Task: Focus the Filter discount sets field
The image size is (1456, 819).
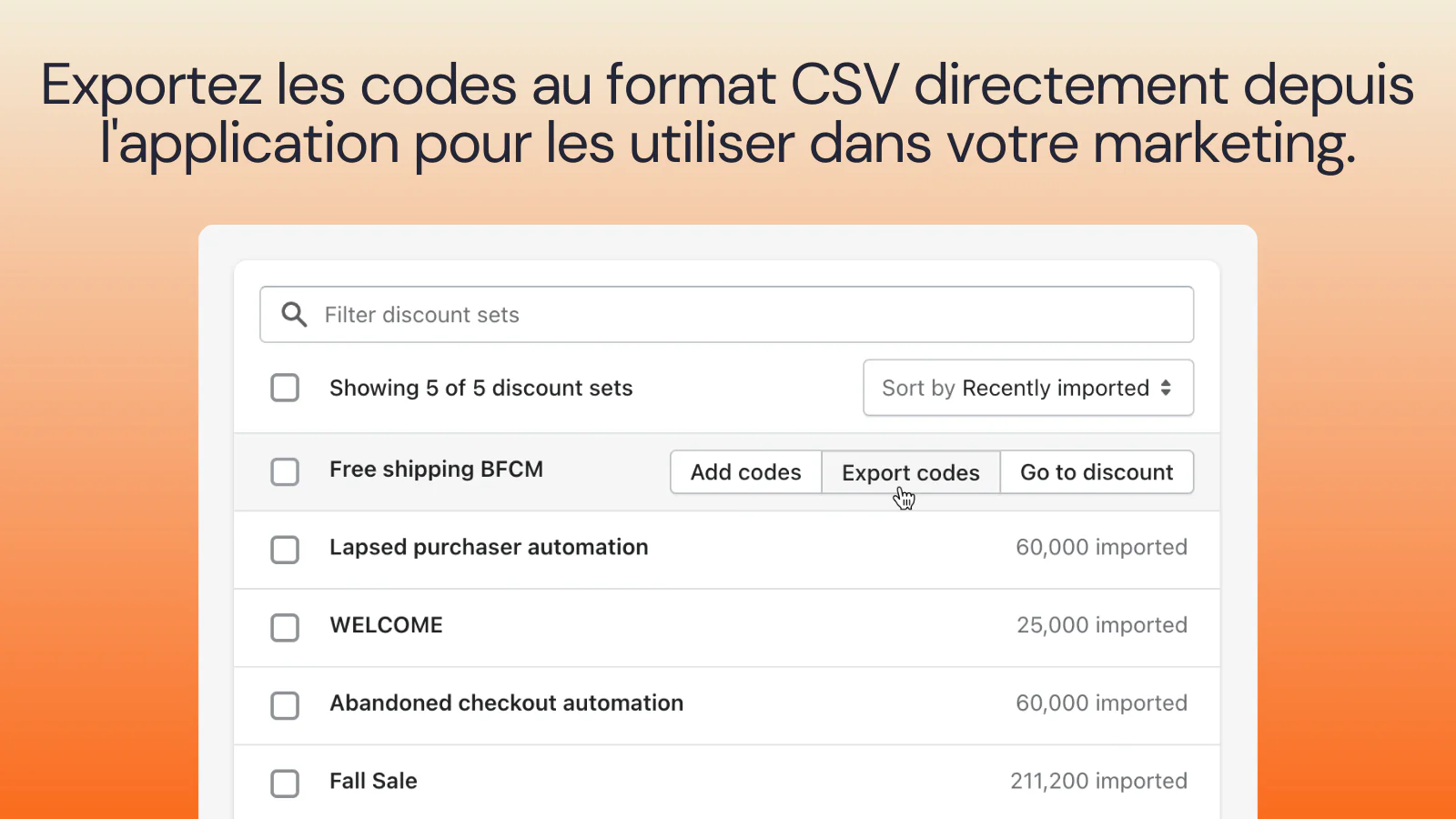Action: click(x=726, y=315)
